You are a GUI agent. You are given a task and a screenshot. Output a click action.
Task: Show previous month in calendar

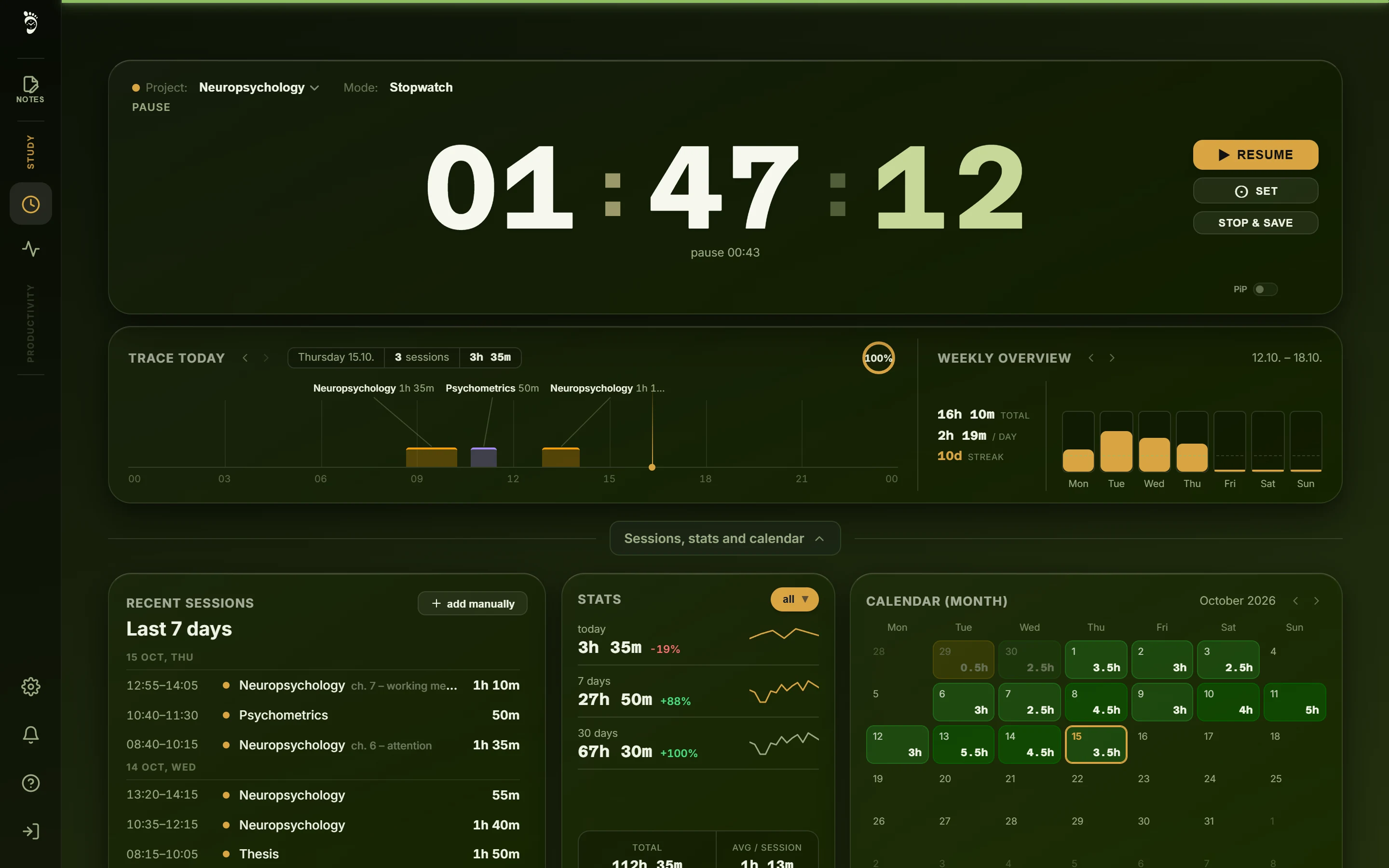(x=1295, y=600)
